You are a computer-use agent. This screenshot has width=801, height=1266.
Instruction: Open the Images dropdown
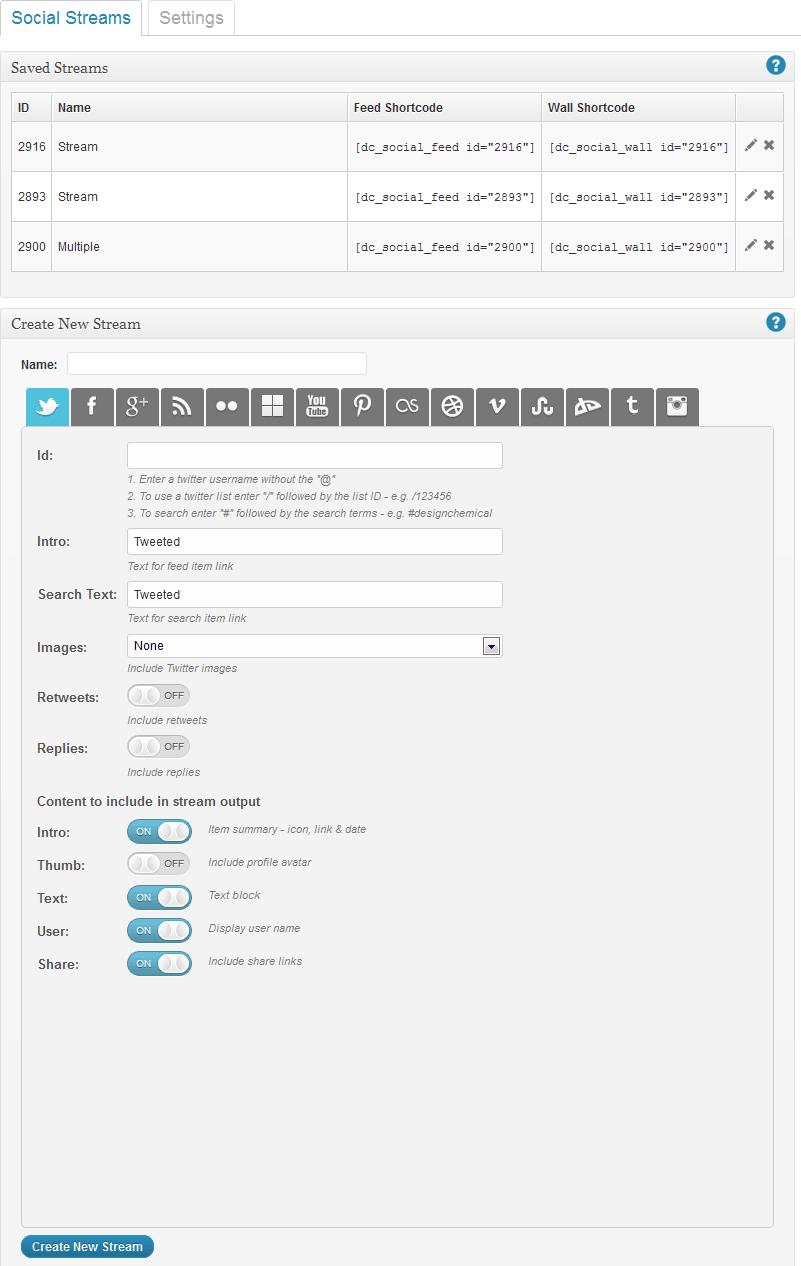[x=490, y=645]
